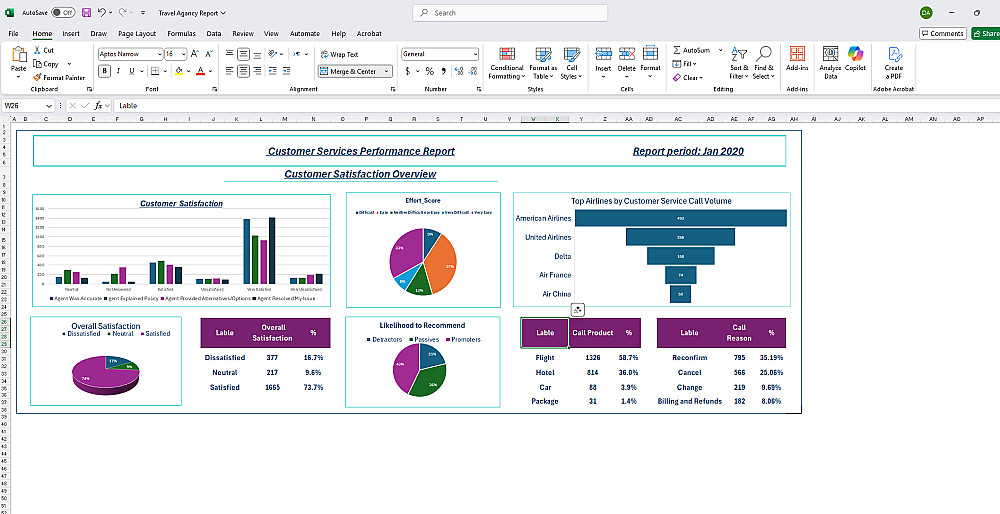Click the Delete cells icon
The image size is (1000, 514).
[627, 54]
